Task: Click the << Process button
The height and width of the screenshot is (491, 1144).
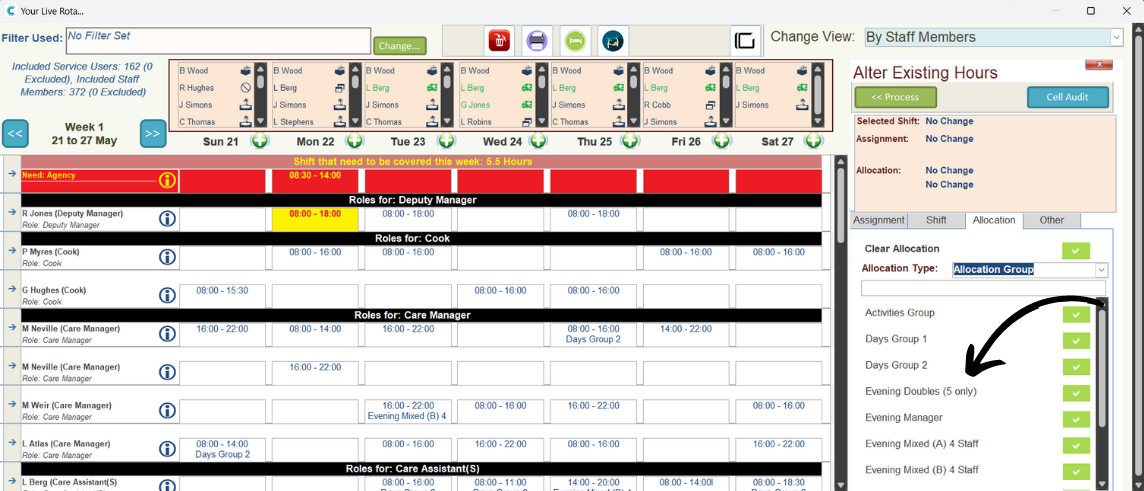Action: (895, 97)
